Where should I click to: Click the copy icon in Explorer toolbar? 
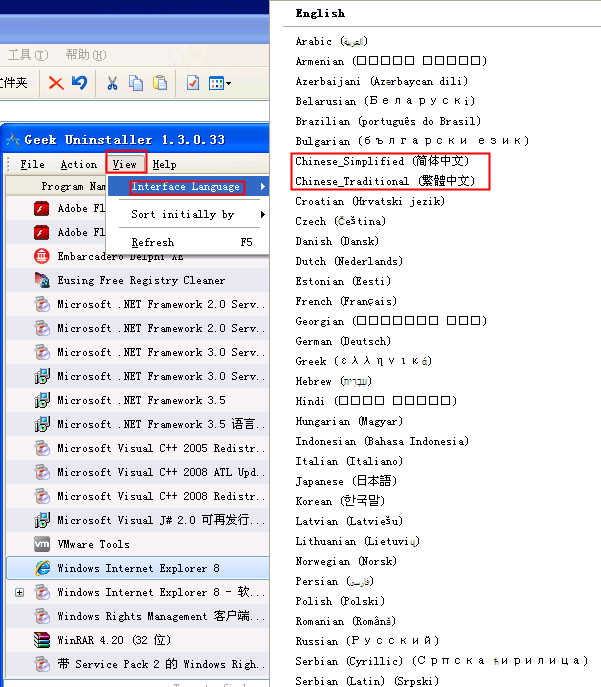(136, 82)
